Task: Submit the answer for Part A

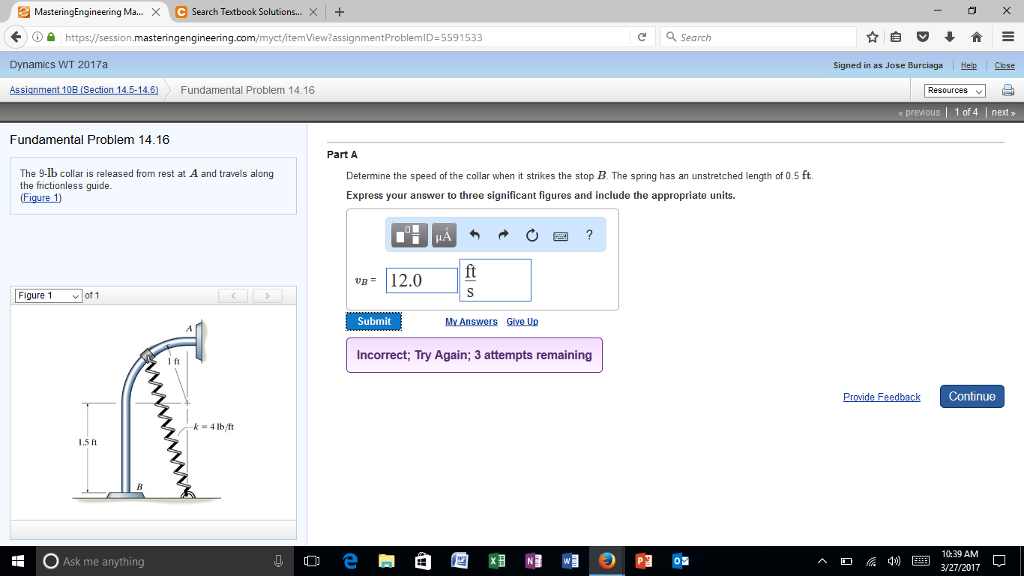Action: point(373,321)
